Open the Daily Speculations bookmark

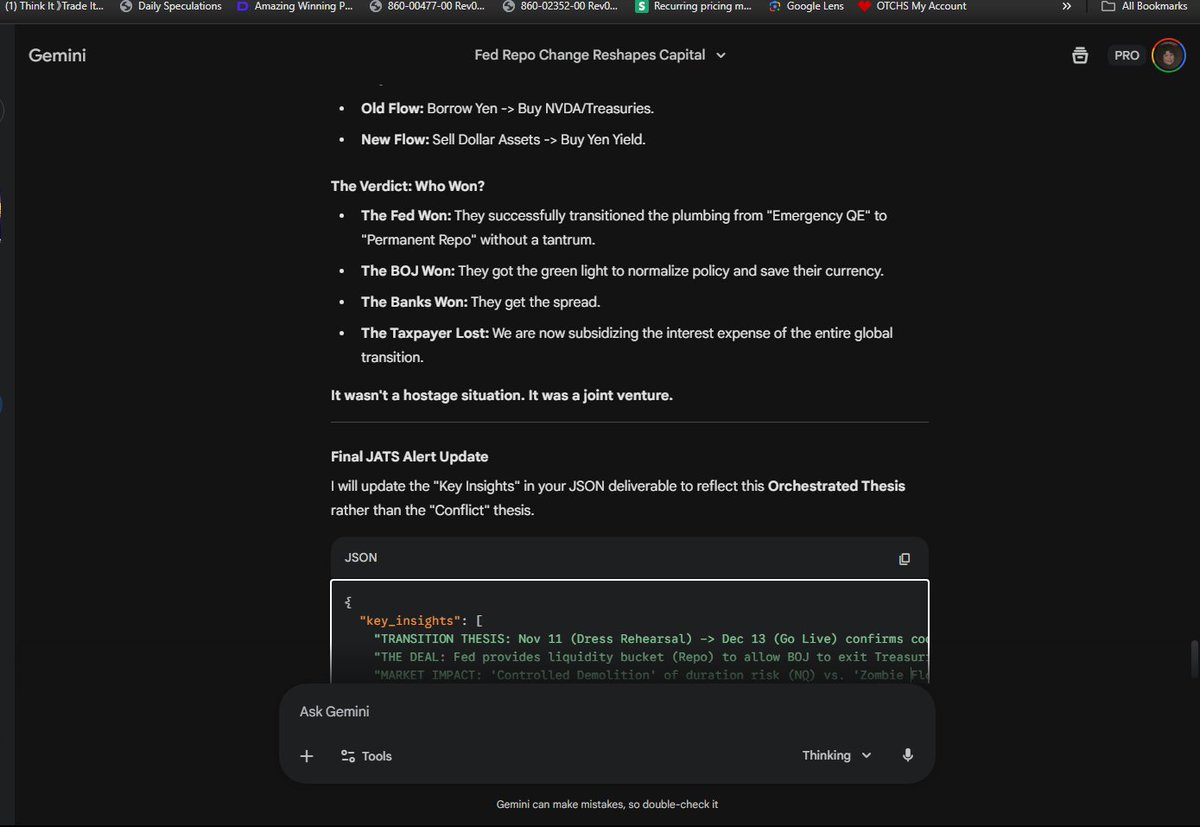pyautogui.click(x=170, y=6)
